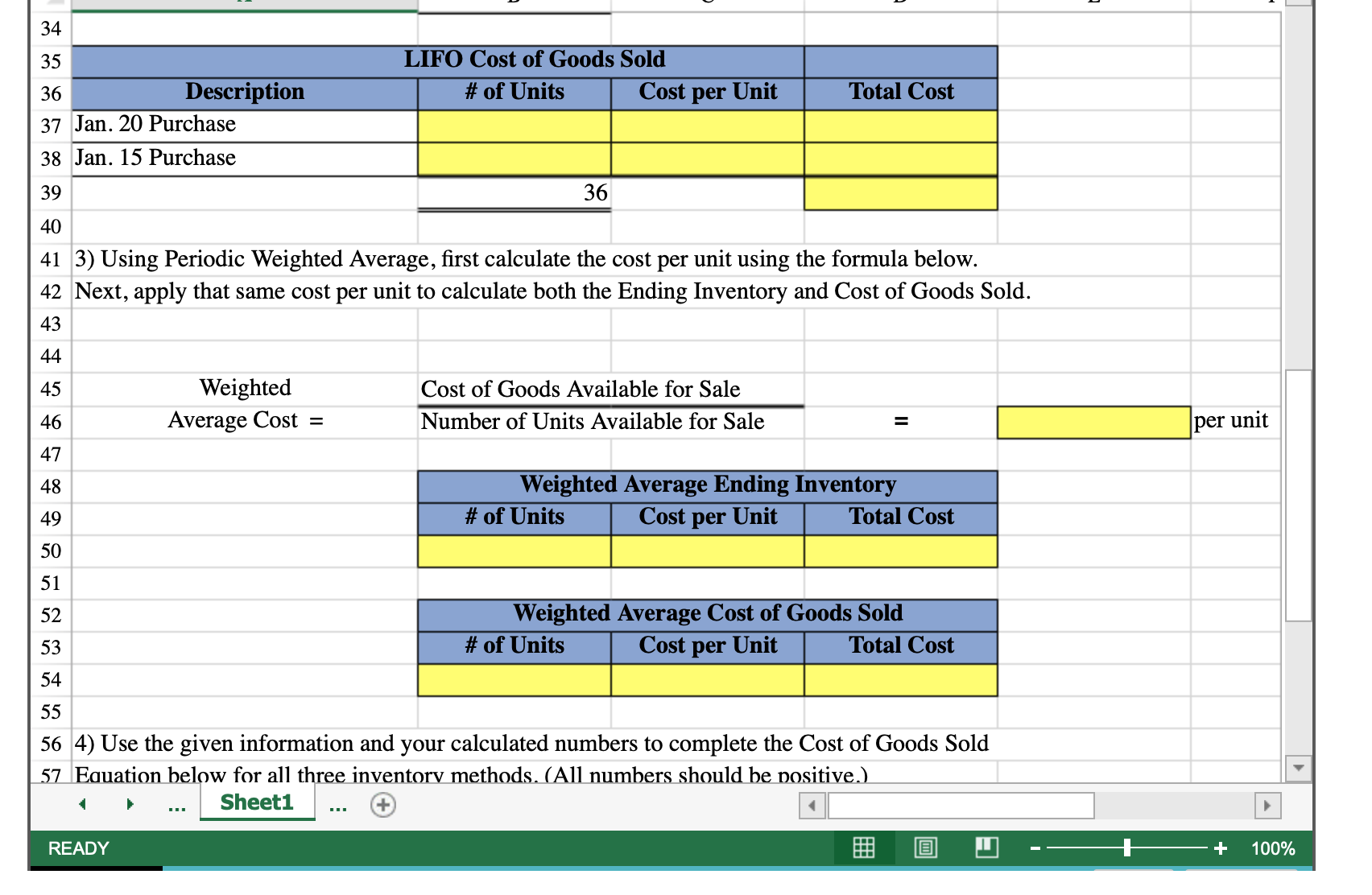Switch to Normal view in status bar
Image resolution: width=1372 pixels, height=895 pixels.
862,848
